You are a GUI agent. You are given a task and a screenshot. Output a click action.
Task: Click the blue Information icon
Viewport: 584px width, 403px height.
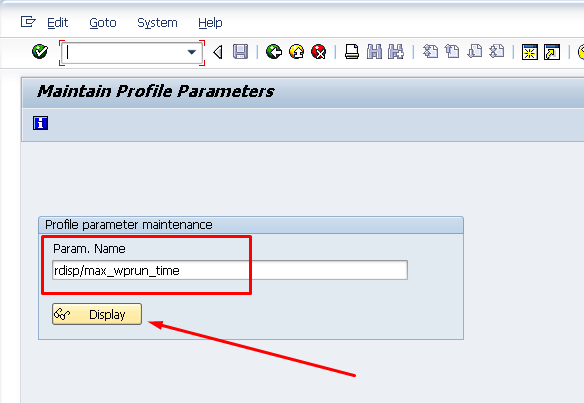pos(41,123)
